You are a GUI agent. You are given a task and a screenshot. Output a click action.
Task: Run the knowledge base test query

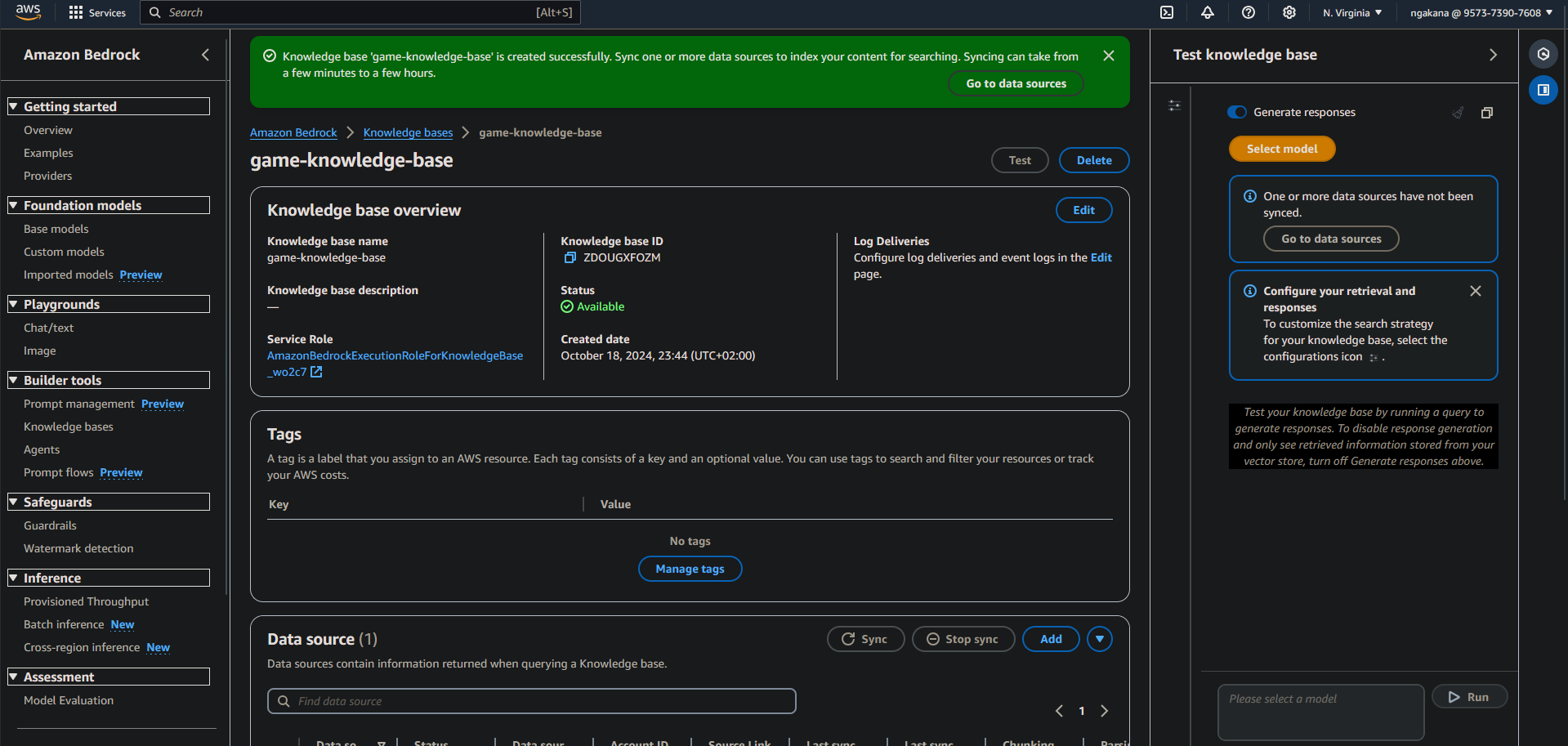1469,697
